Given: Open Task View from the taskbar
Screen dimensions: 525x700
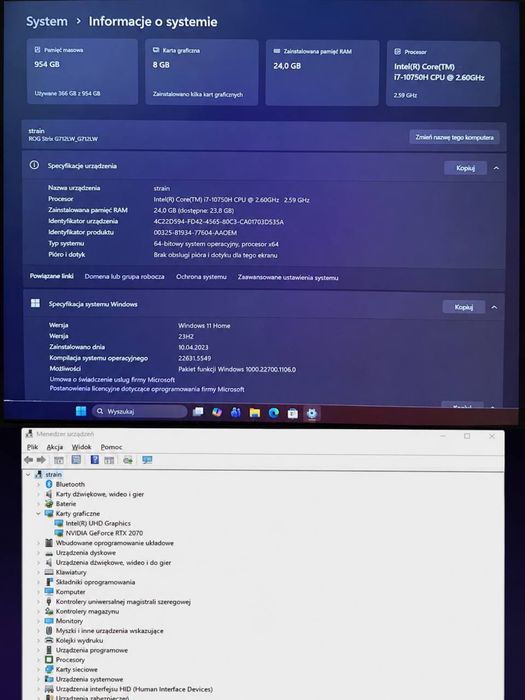Looking at the screenshot, I should [x=198, y=412].
